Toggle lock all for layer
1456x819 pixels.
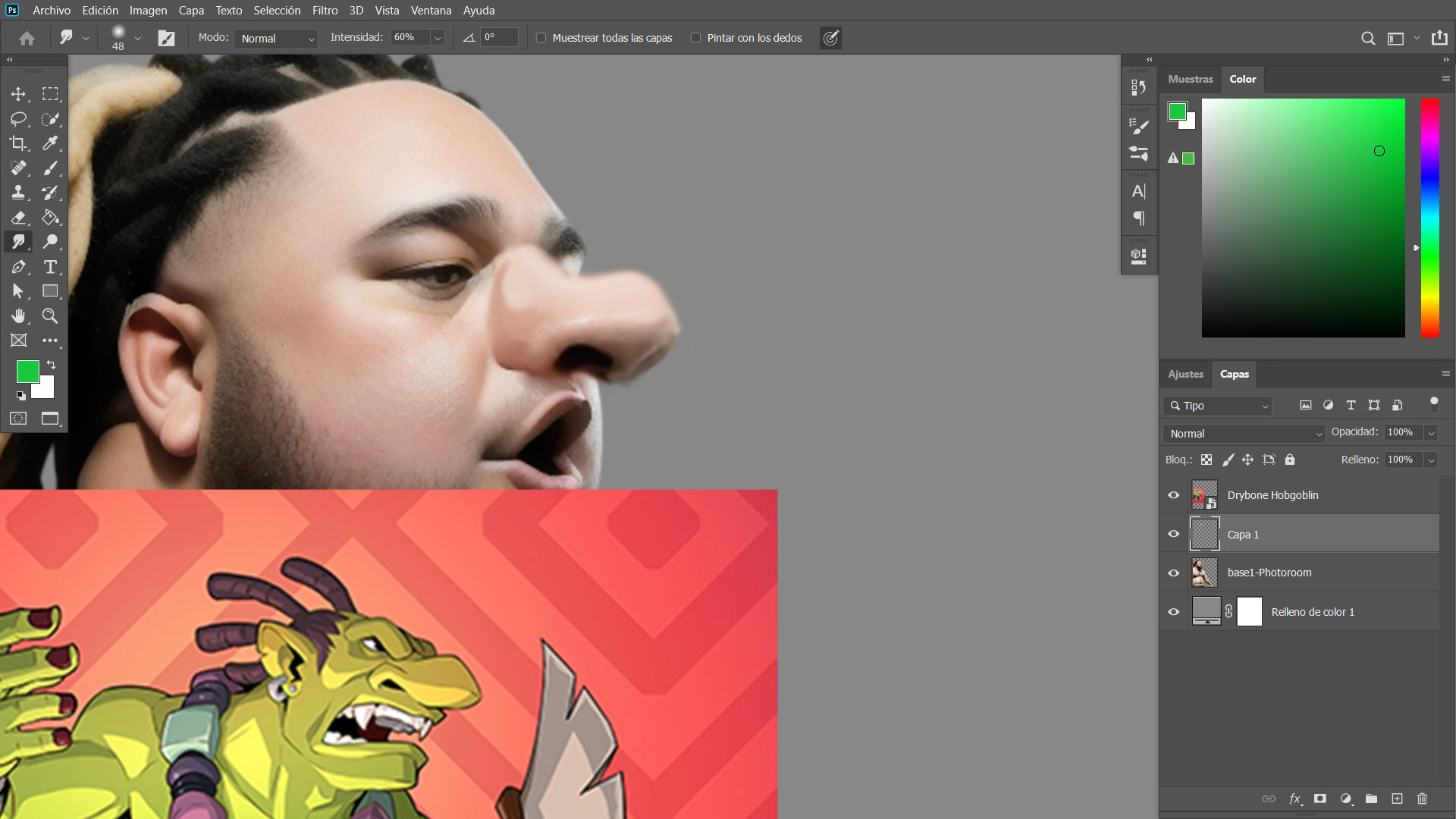click(x=1290, y=460)
